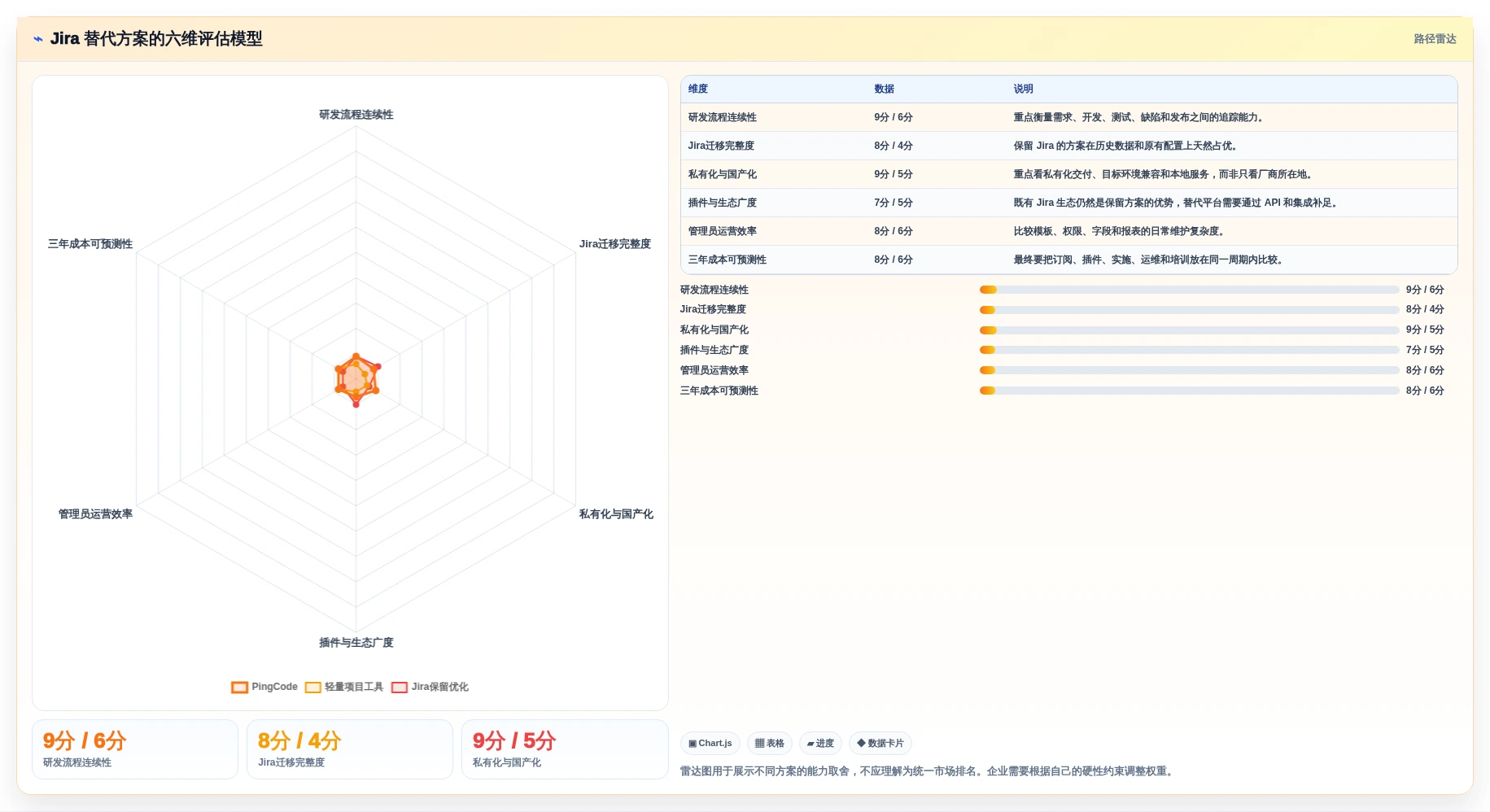Click progress bar for 私有化与国产化
Image resolution: width=1490 pixels, height=812 pixels.
tap(1189, 330)
